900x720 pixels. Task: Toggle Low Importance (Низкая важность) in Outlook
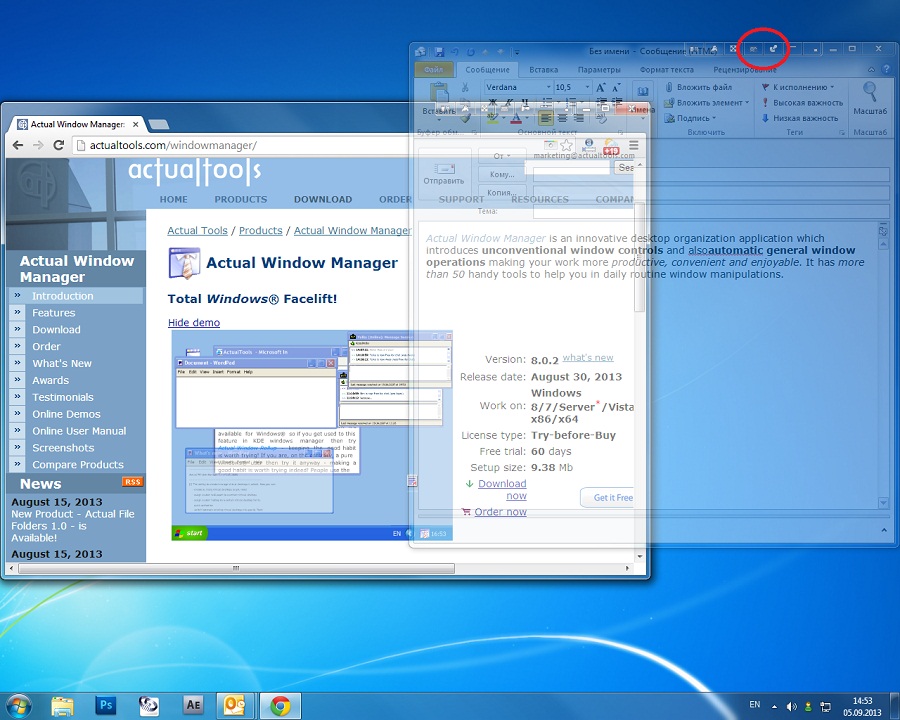[x=800, y=118]
